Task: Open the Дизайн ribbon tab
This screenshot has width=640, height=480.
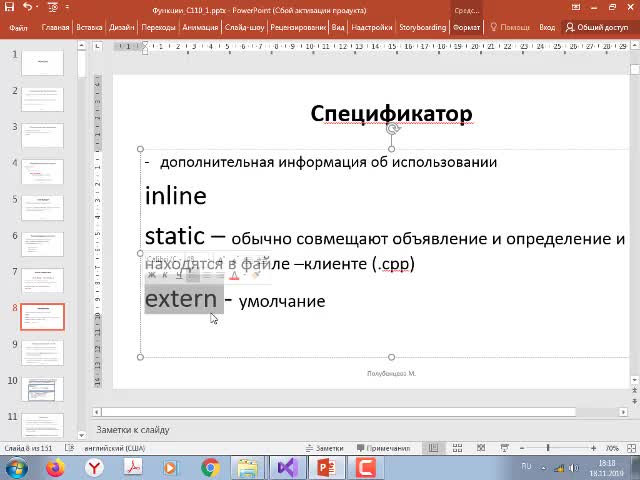Action: pyautogui.click(x=122, y=27)
